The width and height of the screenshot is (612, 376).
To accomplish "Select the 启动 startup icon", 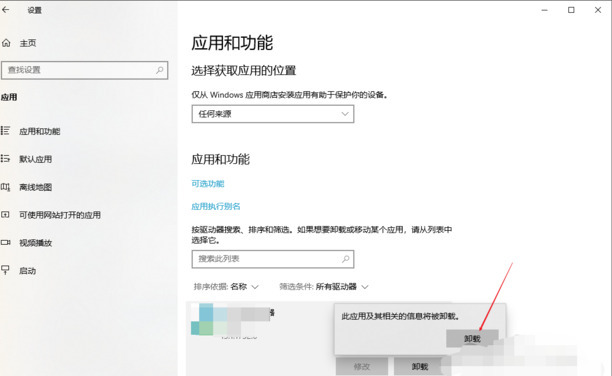I will [x=5, y=269].
